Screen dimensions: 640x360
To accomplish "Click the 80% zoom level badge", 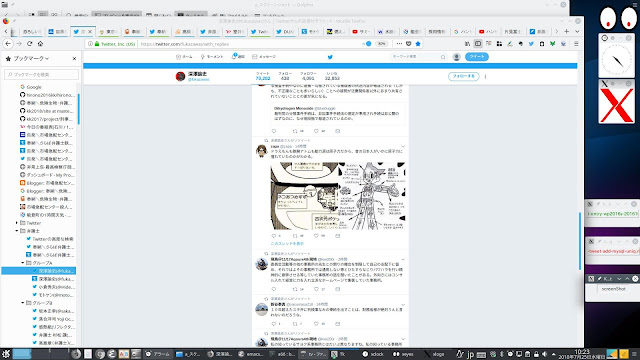I will point(381,44).
